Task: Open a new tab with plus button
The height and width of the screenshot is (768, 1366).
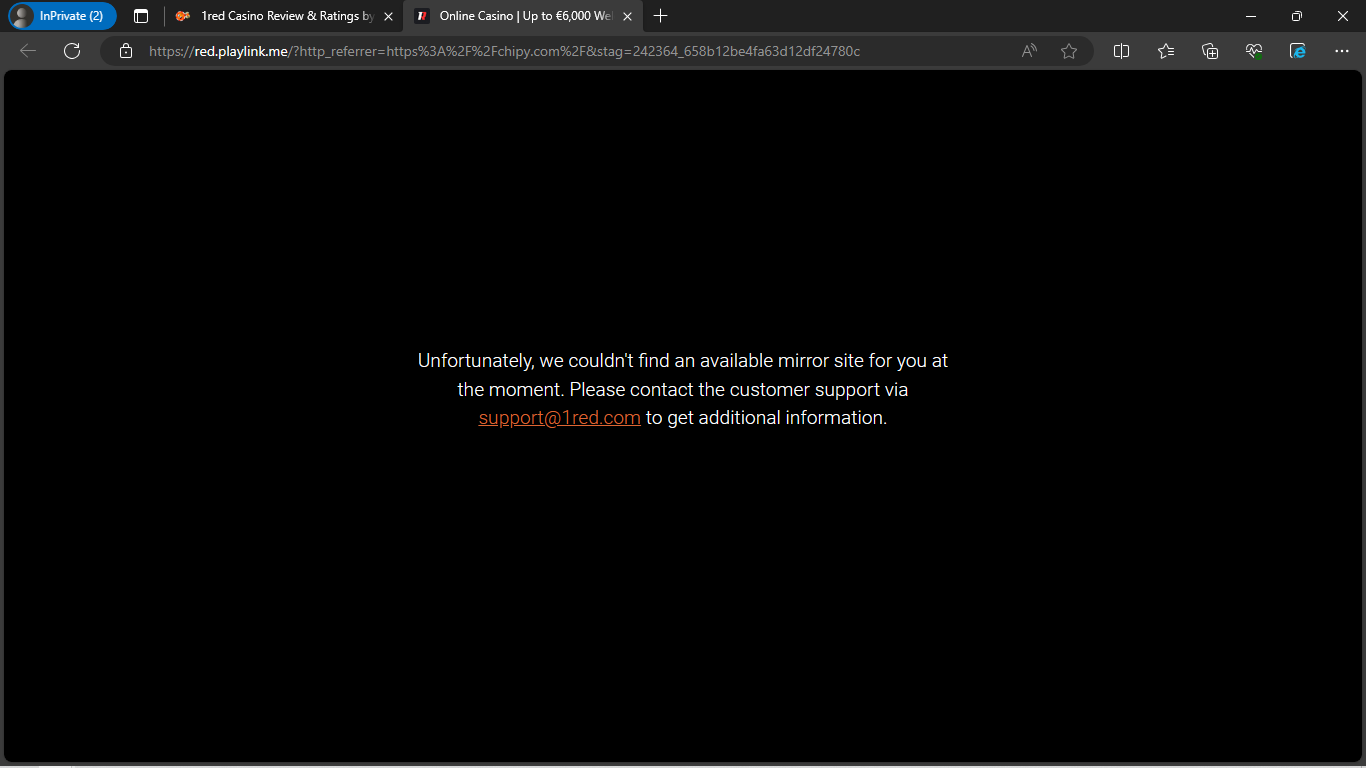Action: [660, 16]
